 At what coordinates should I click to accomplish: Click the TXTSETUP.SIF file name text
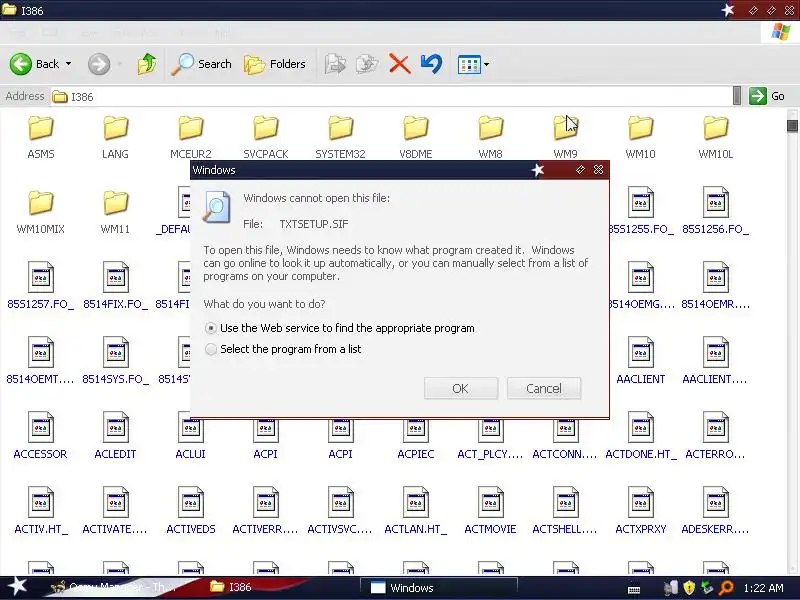click(x=314, y=224)
